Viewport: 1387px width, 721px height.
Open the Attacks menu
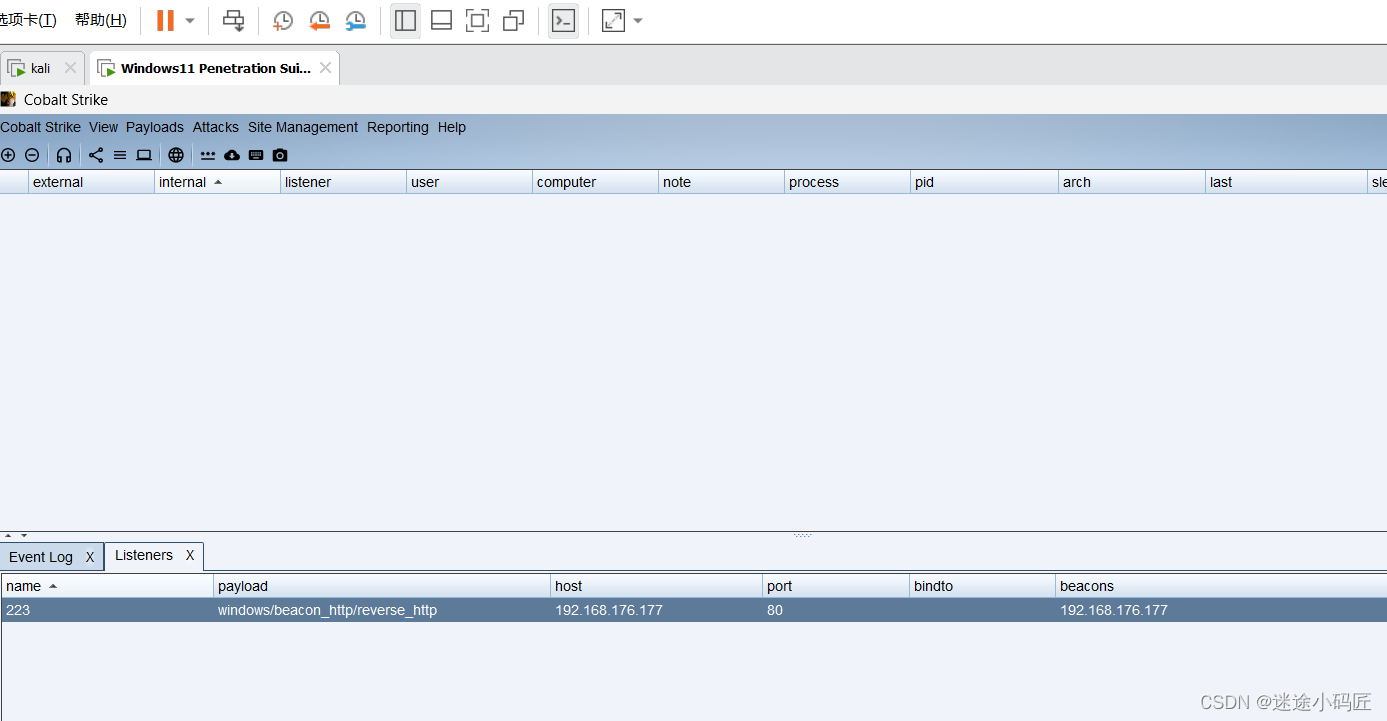tap(216, 127)
